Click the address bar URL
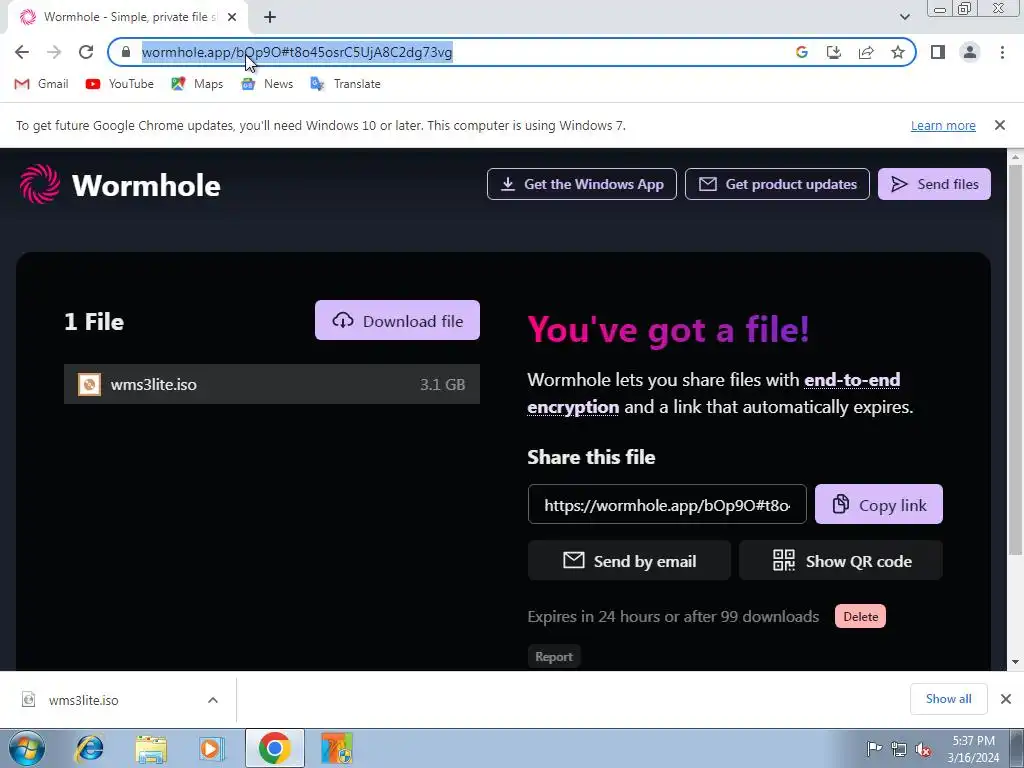Screen dimensions: 1024x768 coord(297,52)
